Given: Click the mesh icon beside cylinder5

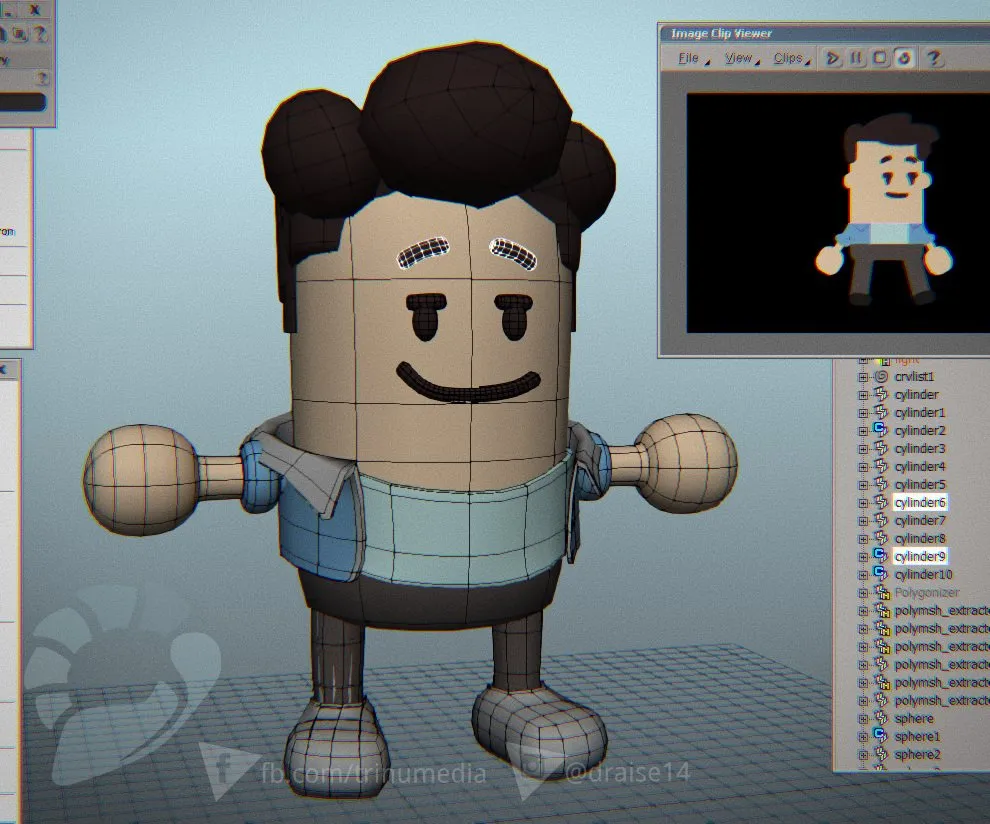Looking at the screenshot, I should [x=881, y=484].
